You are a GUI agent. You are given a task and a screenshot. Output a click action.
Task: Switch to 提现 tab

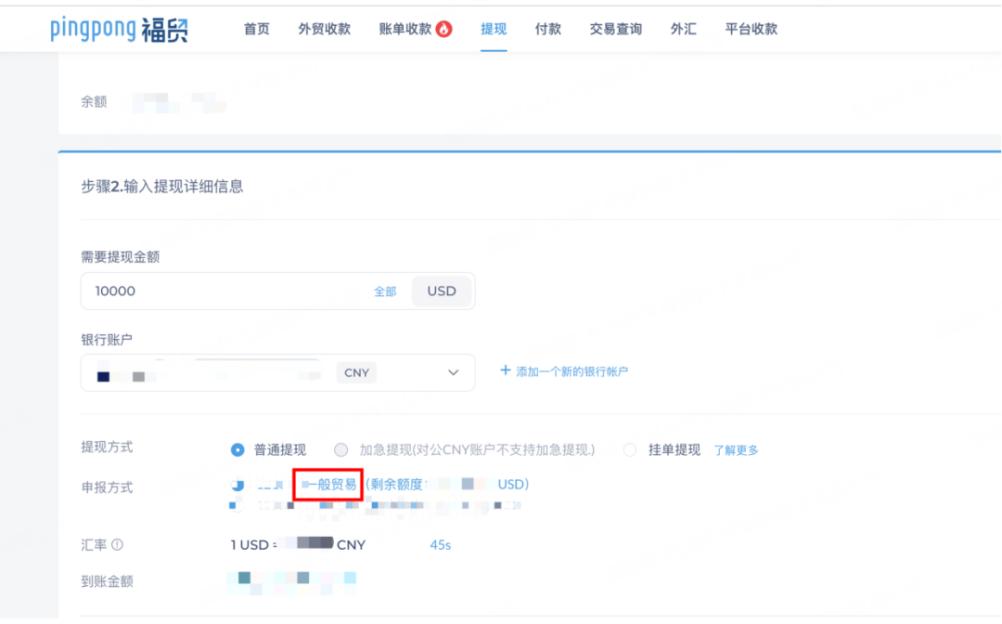(493, 29)
